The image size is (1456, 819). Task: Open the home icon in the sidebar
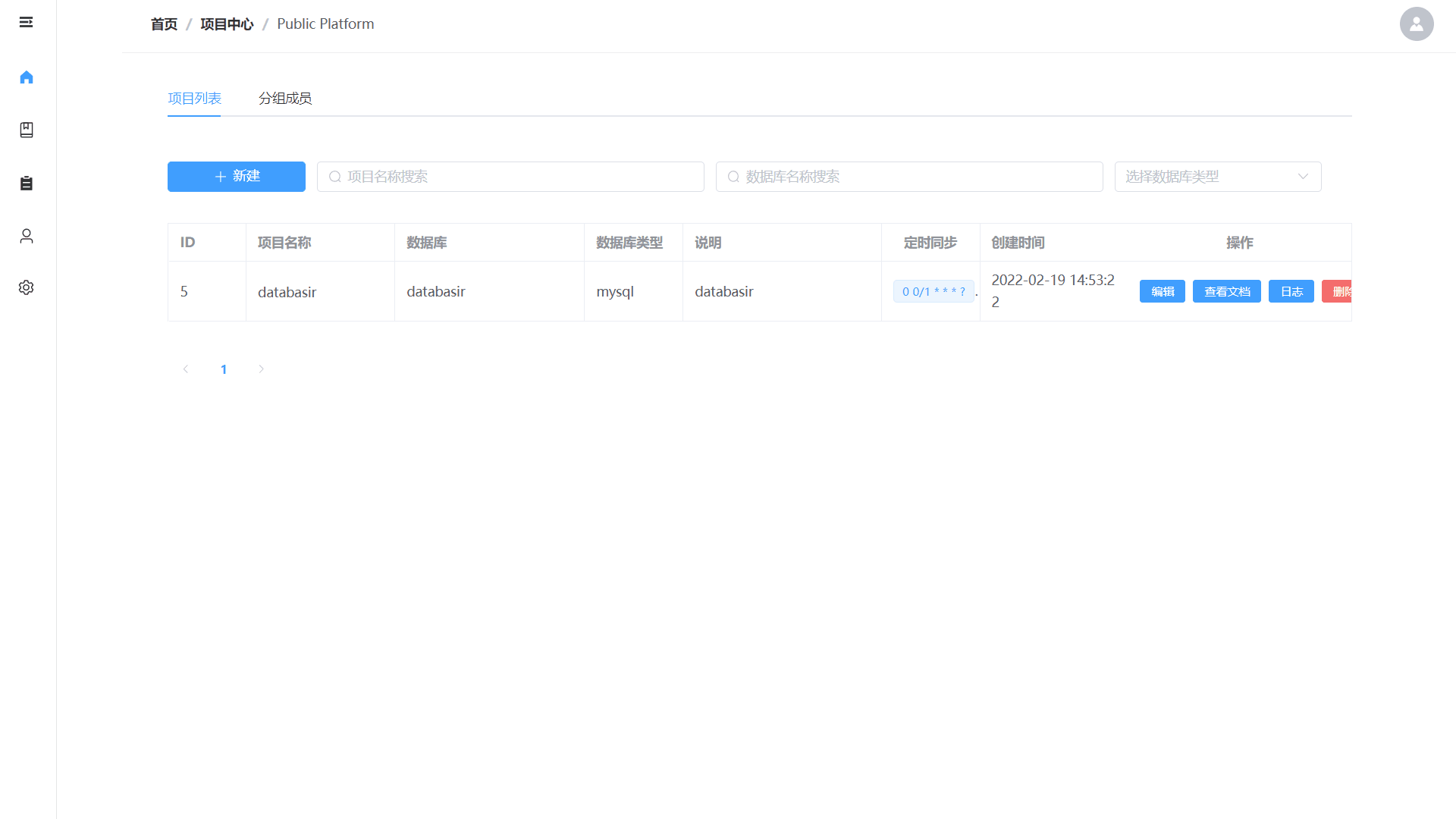point(27,77)
